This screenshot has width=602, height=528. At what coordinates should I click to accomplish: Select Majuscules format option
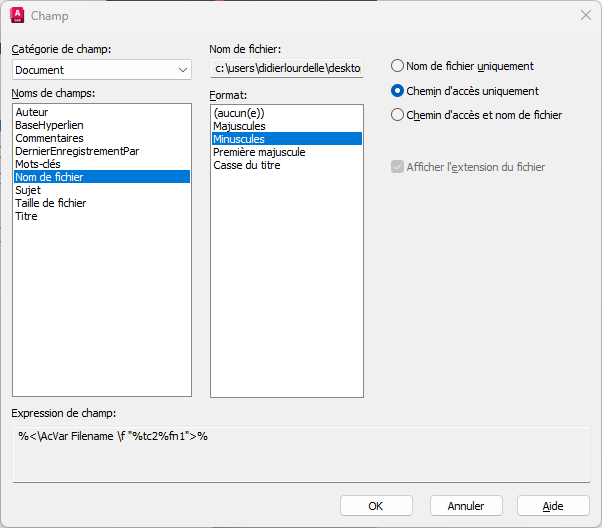tap(287, 126)
